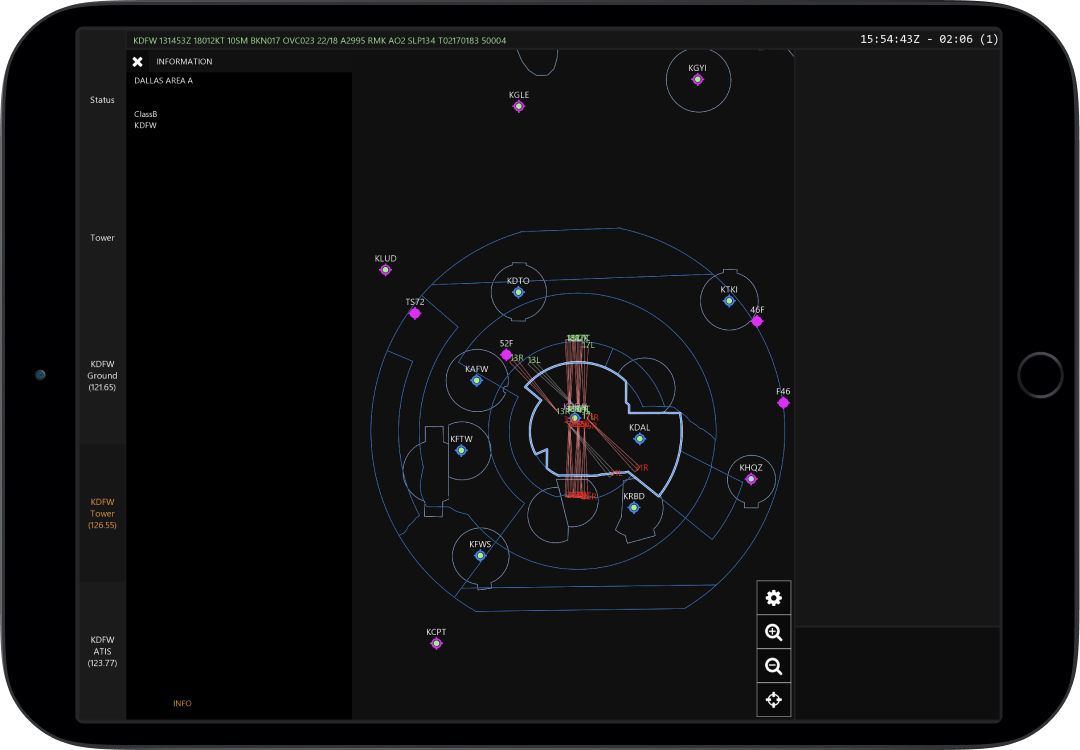The width and height of the screenshot is (1080, 750).
Task: Click DALLAS AREA A heading in panel
Action: click(163, 80)
